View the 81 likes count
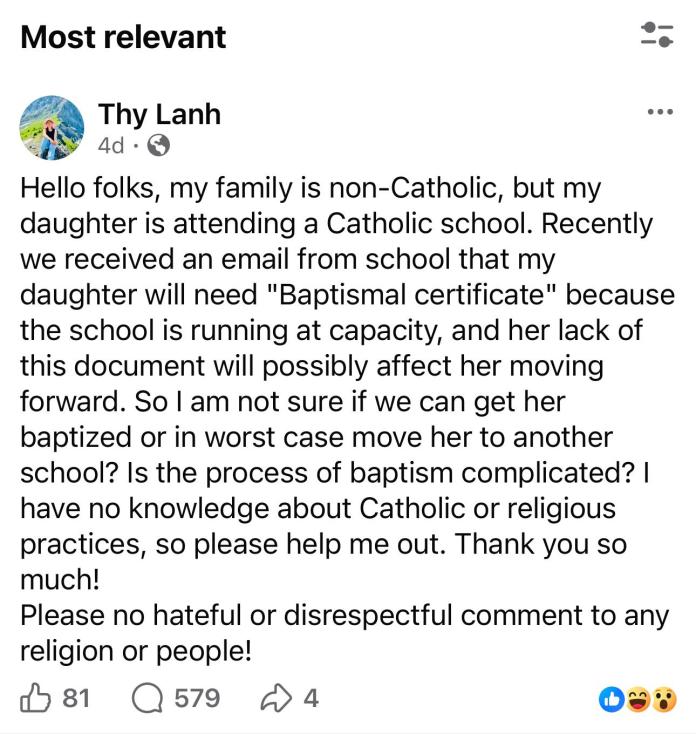The image size is (696, 734). point(76,697)
